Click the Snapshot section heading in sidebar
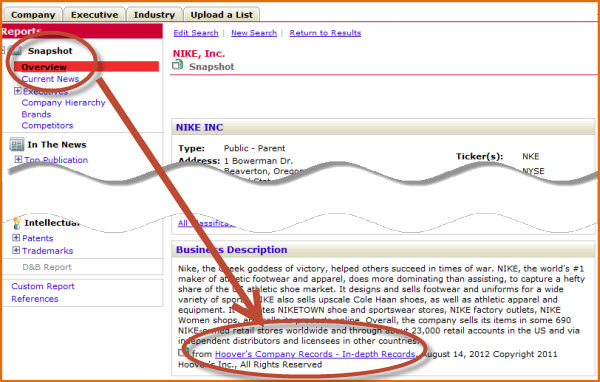The image size is (600, 382). (50, 51)
